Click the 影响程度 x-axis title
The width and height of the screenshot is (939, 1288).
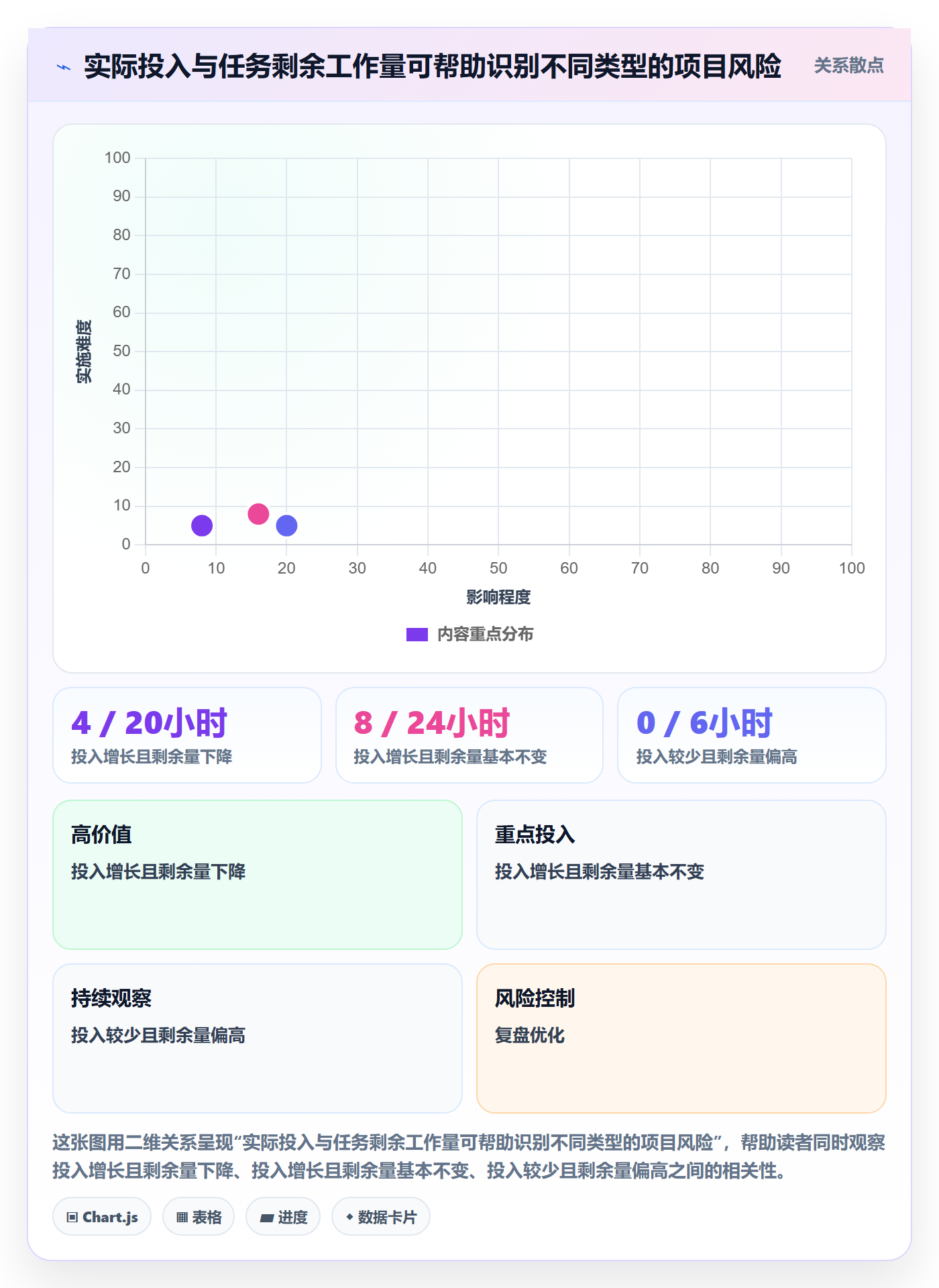point(498,597)
